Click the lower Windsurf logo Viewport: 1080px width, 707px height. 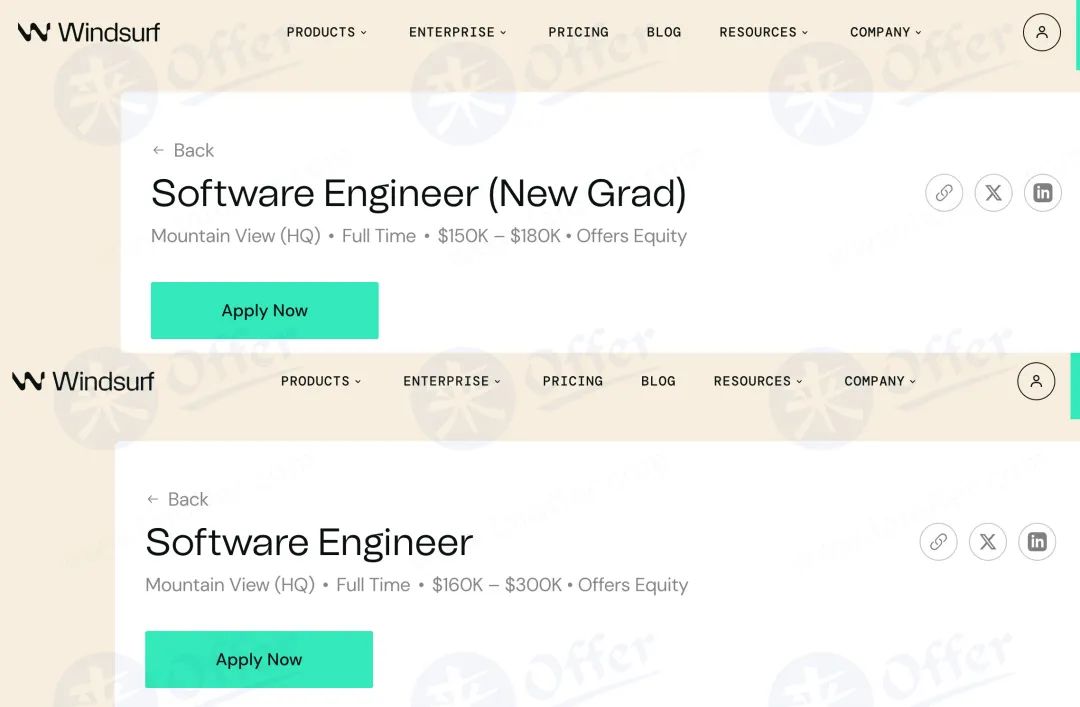pos(83,381)
